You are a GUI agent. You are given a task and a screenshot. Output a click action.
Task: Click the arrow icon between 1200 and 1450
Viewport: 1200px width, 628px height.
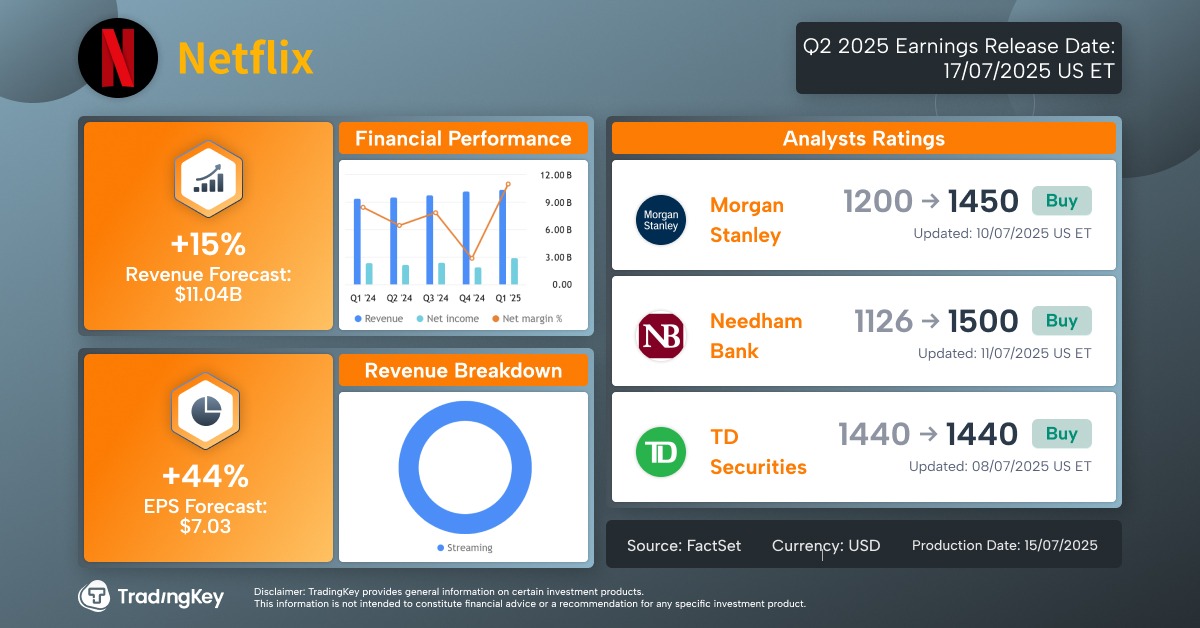pos(930,200)
